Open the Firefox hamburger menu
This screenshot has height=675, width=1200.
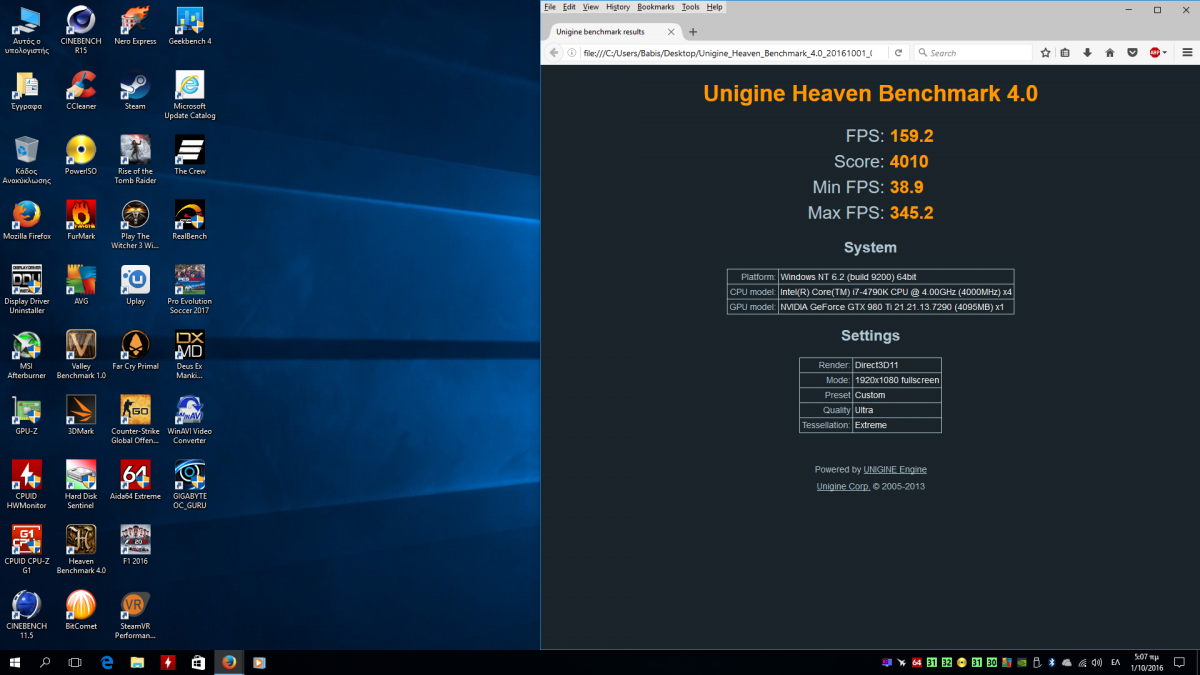pos(1187,53)
